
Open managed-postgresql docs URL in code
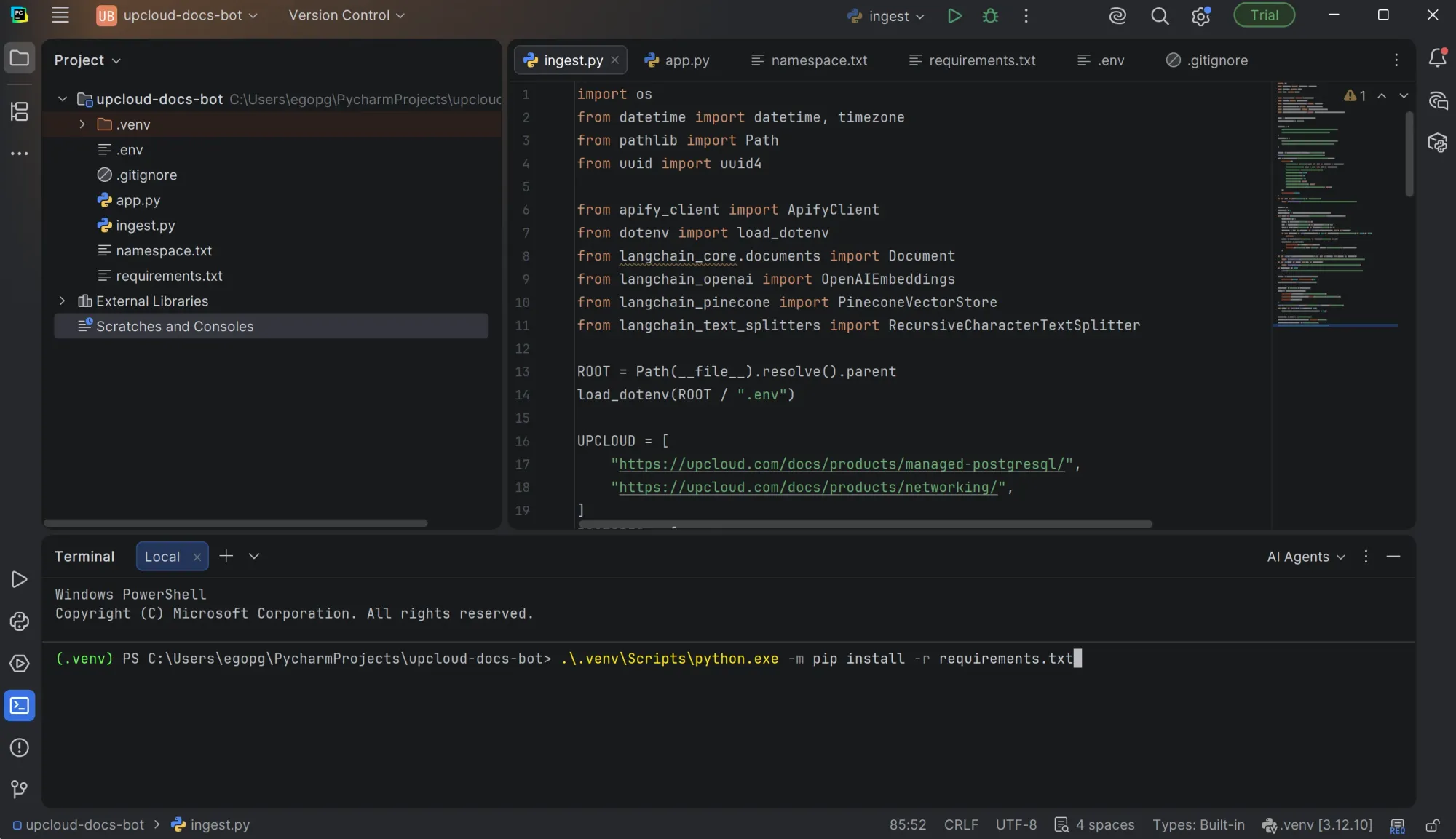(x=842, y=464)
